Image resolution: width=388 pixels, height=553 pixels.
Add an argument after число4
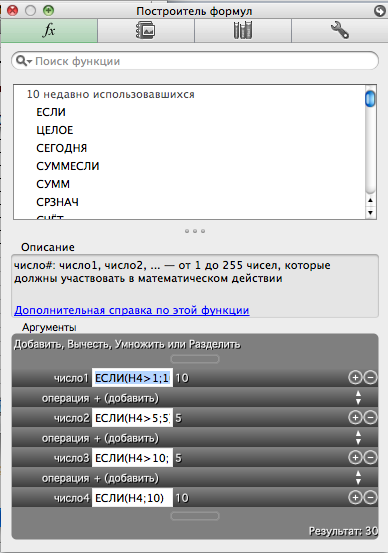click(x=355, y=498)
